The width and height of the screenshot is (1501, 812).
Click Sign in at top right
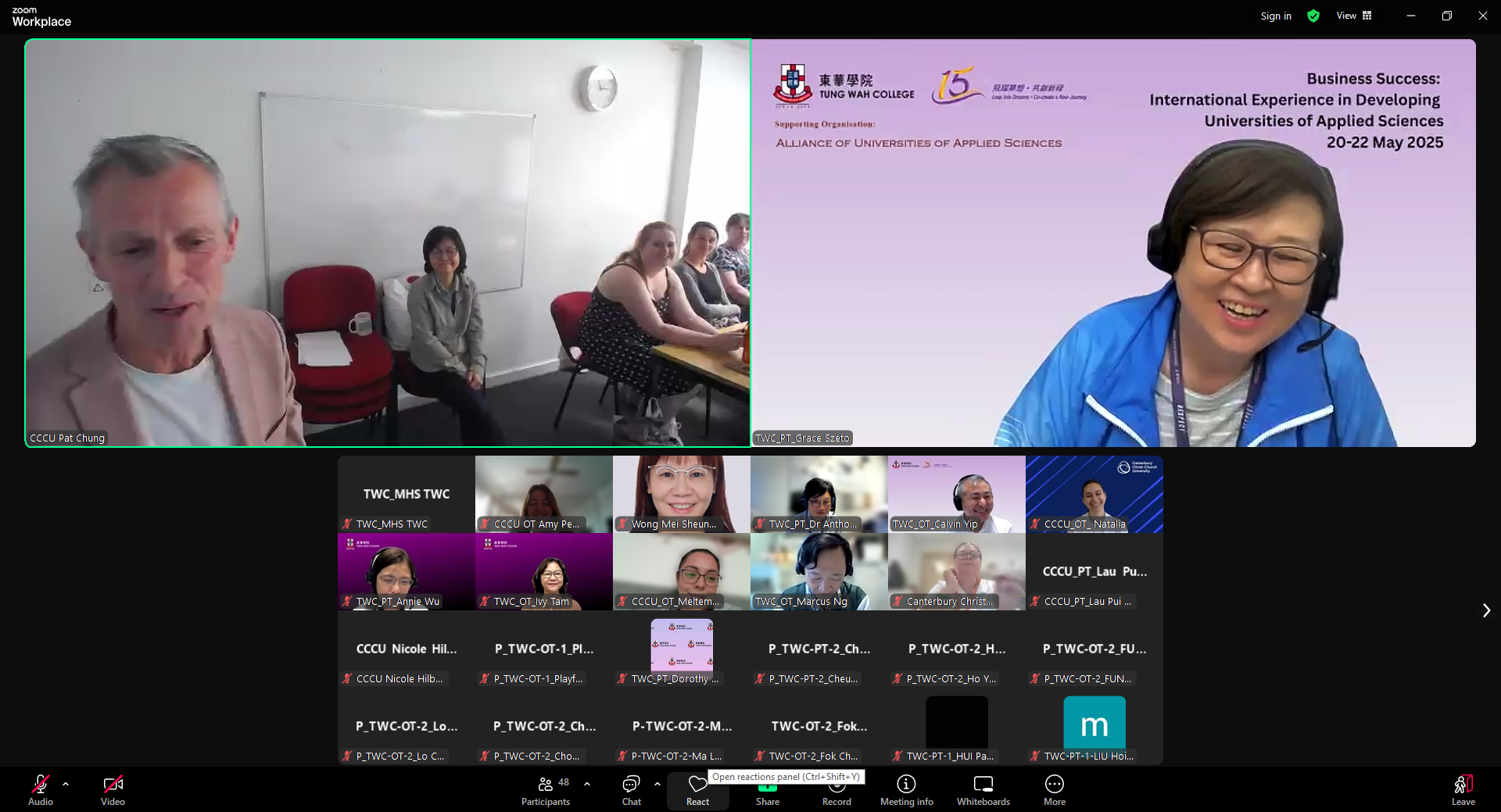coord(1276,16)
